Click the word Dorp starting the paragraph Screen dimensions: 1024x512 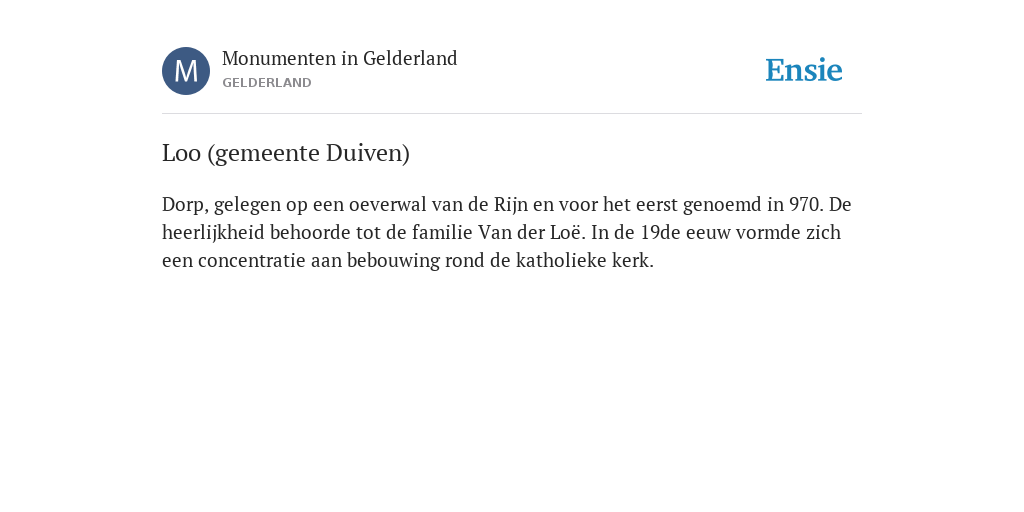coord(185,205)
